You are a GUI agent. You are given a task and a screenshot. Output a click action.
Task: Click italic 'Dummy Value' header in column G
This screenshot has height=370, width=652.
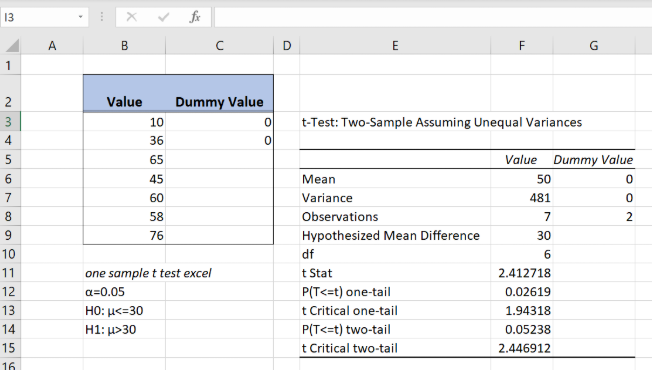[x=594, y=160]
